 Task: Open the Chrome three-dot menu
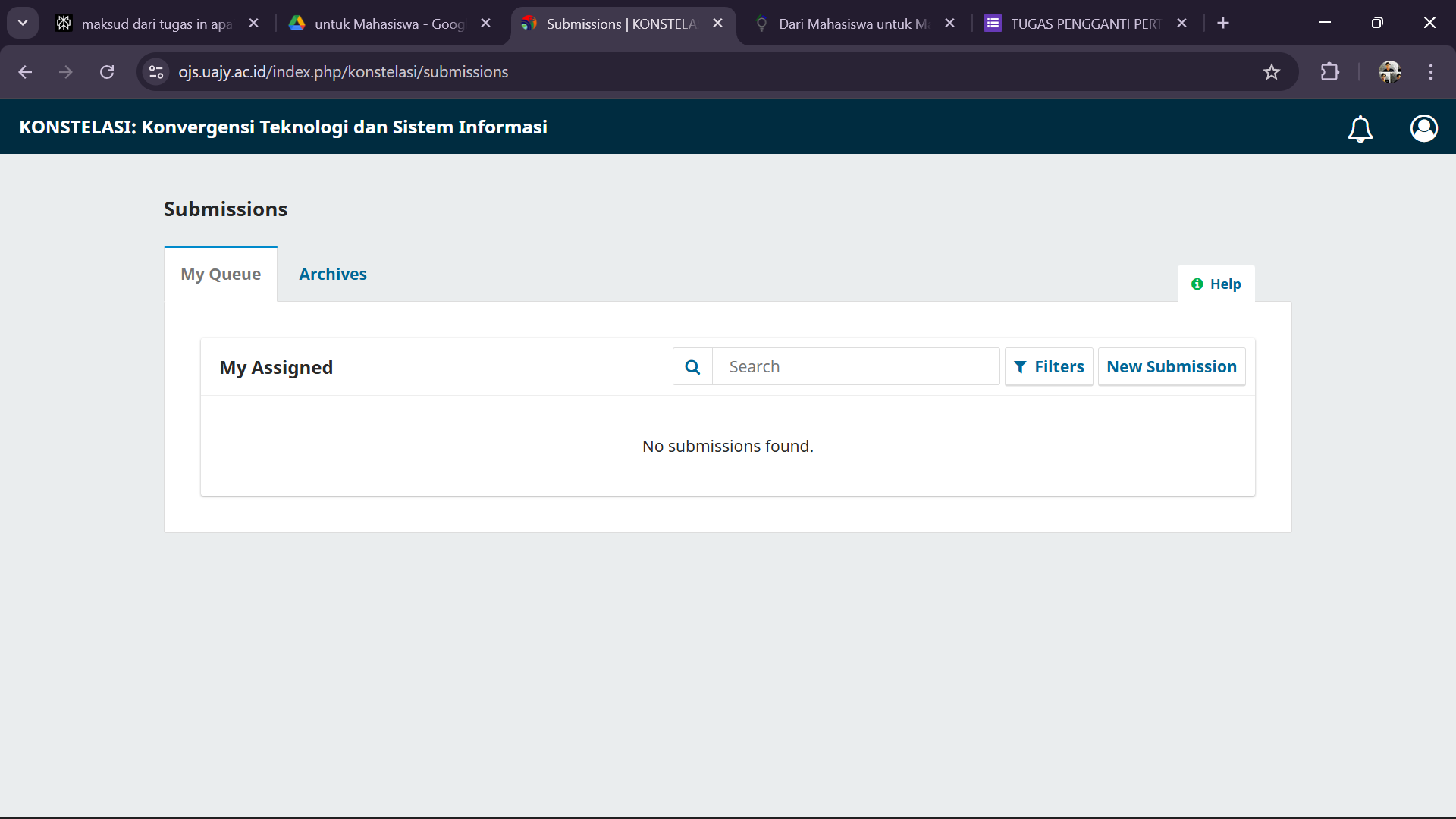(x=1431, y=72)
